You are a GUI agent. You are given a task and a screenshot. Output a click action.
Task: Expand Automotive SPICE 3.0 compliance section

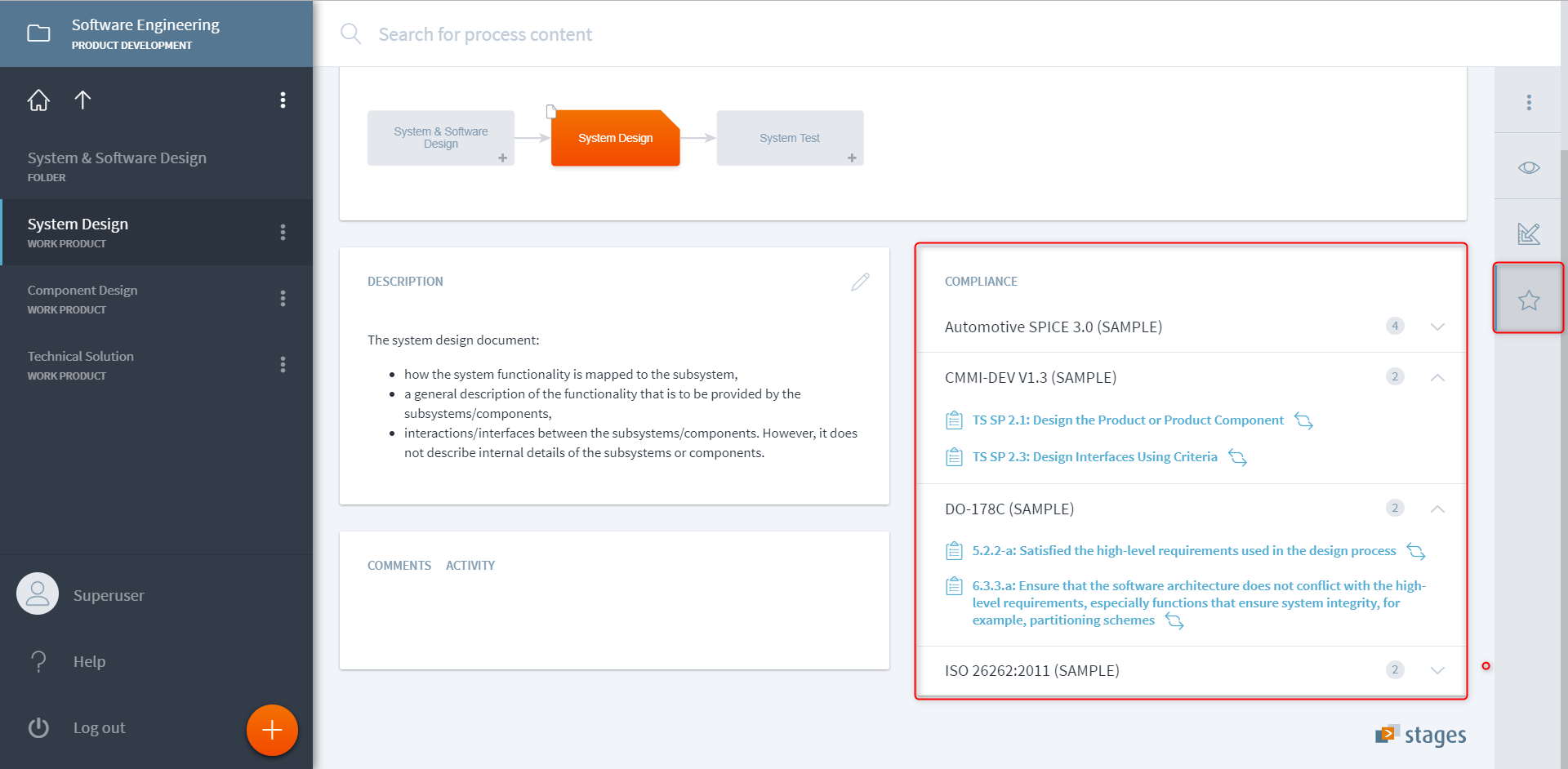click(1437, 327)
